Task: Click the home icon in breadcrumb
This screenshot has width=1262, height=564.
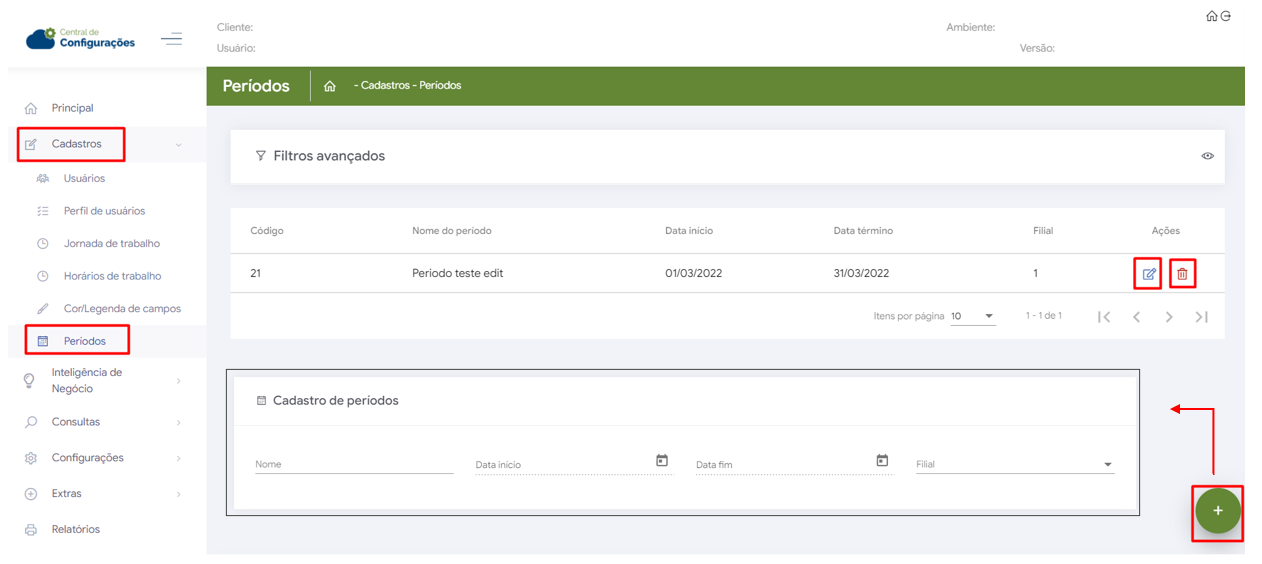Action: click(x=330, y=86)
